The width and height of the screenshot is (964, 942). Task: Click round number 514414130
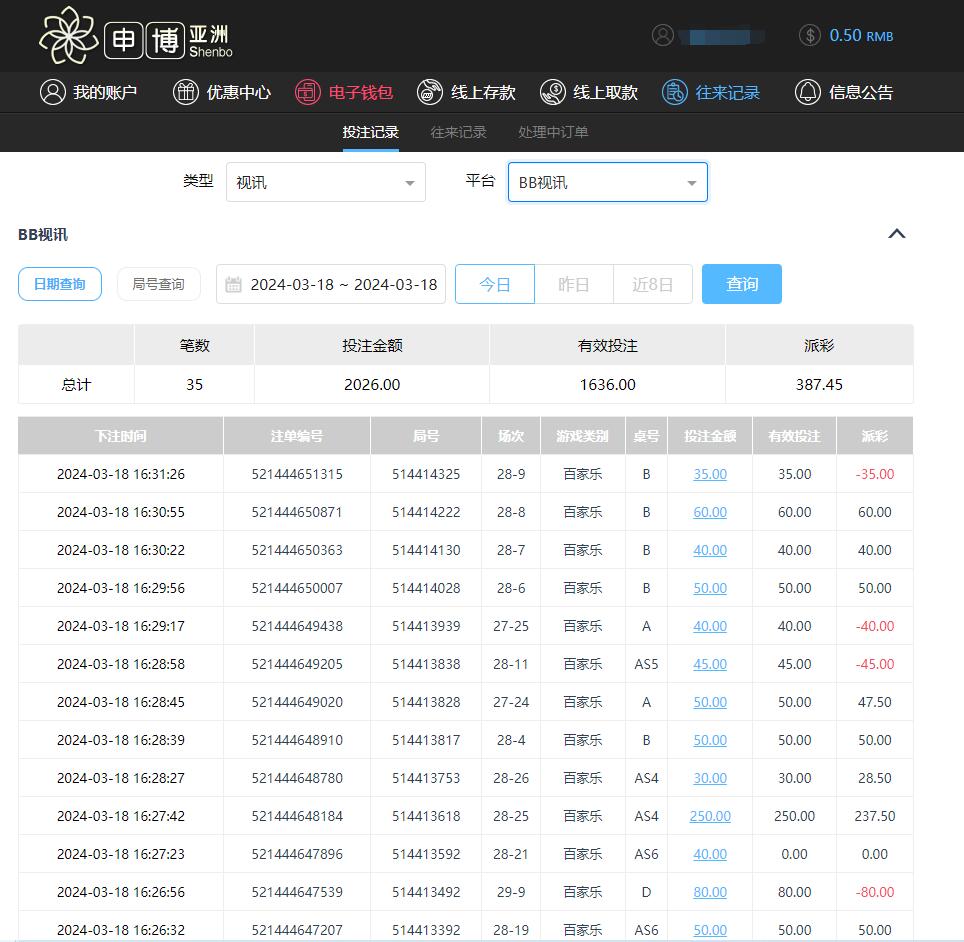click(x=426, y=550)
